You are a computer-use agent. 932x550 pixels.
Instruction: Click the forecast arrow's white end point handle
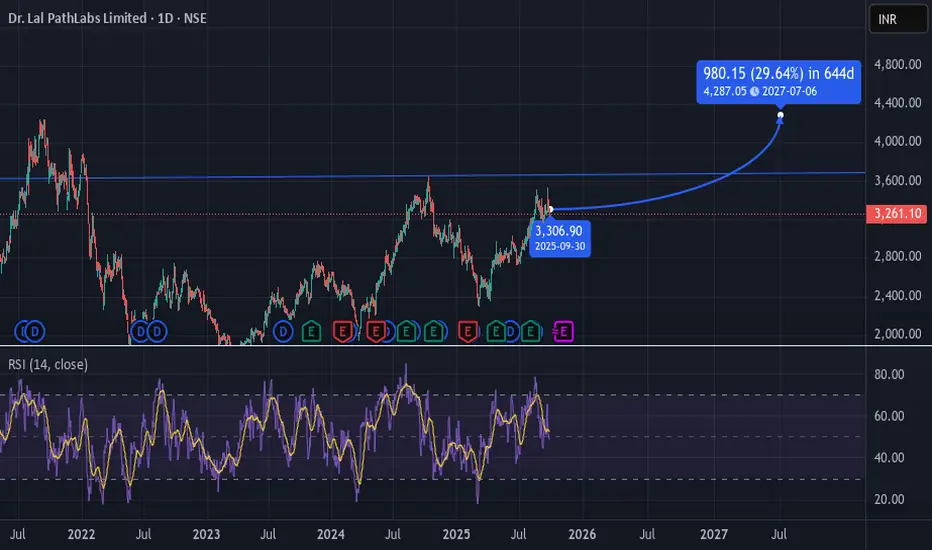pyautogui.click(x=780, y=115)
